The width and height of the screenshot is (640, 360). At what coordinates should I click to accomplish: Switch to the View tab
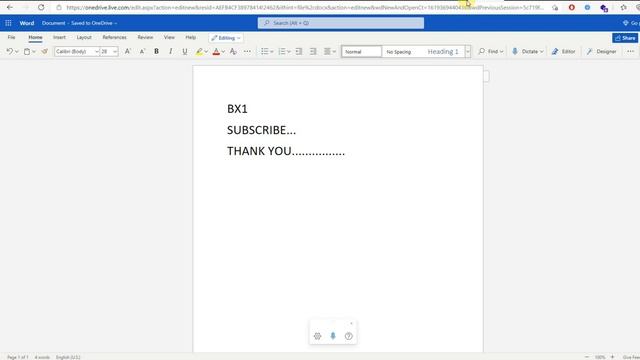(x=169, y=37)
